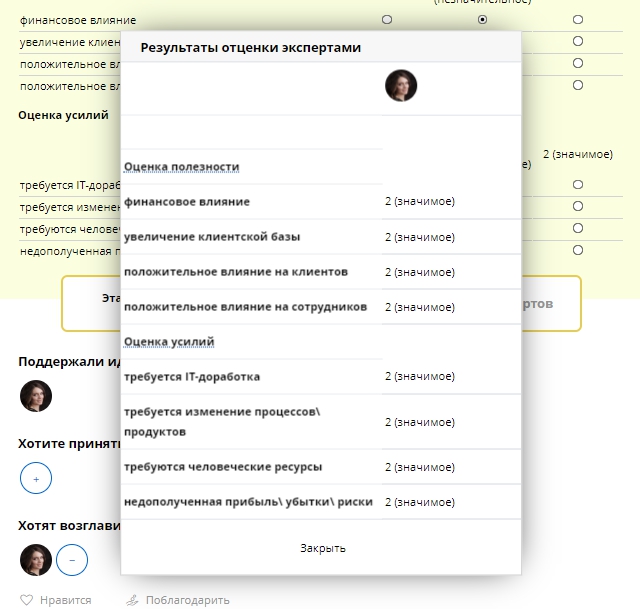640x609 pixels.
Task: Select rightmost radio for требуется изменение процессов row
Action: click(x=578, y=206)
